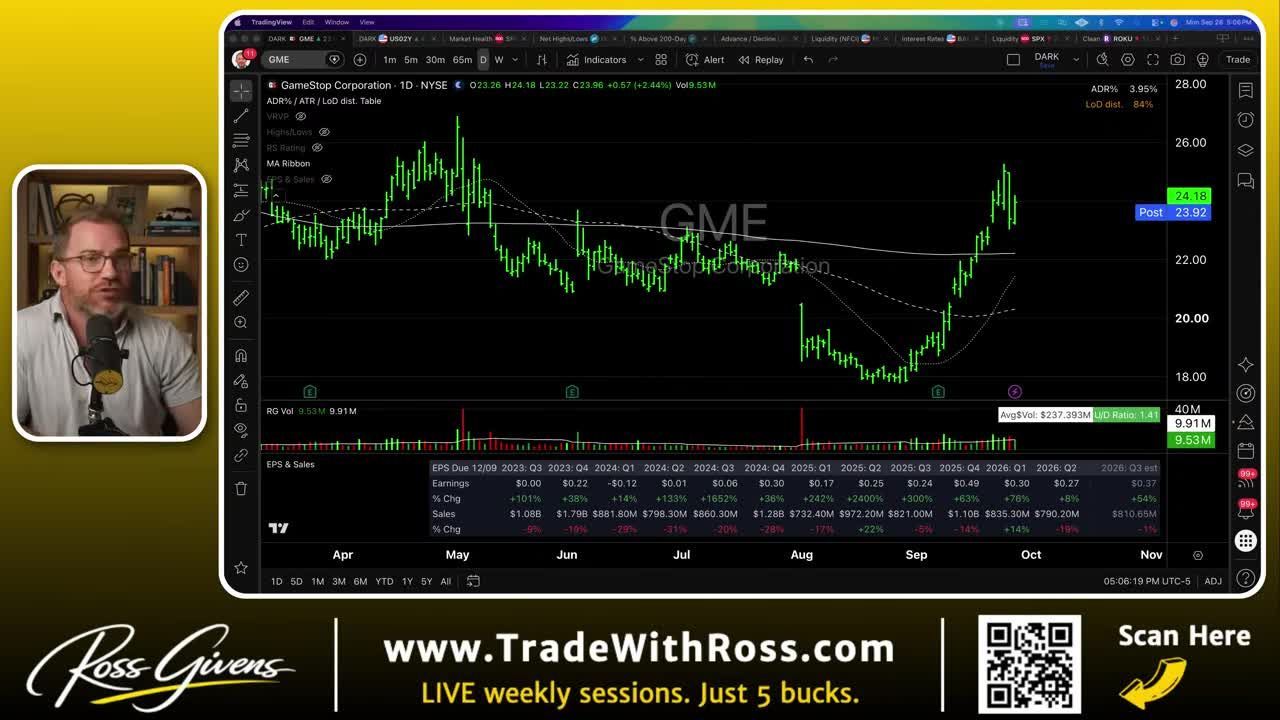Screen dimensions: 1280x720
Task: Toggle visibility of VRVP indicator
Action: pyautogui.click(x=300, y=116)
